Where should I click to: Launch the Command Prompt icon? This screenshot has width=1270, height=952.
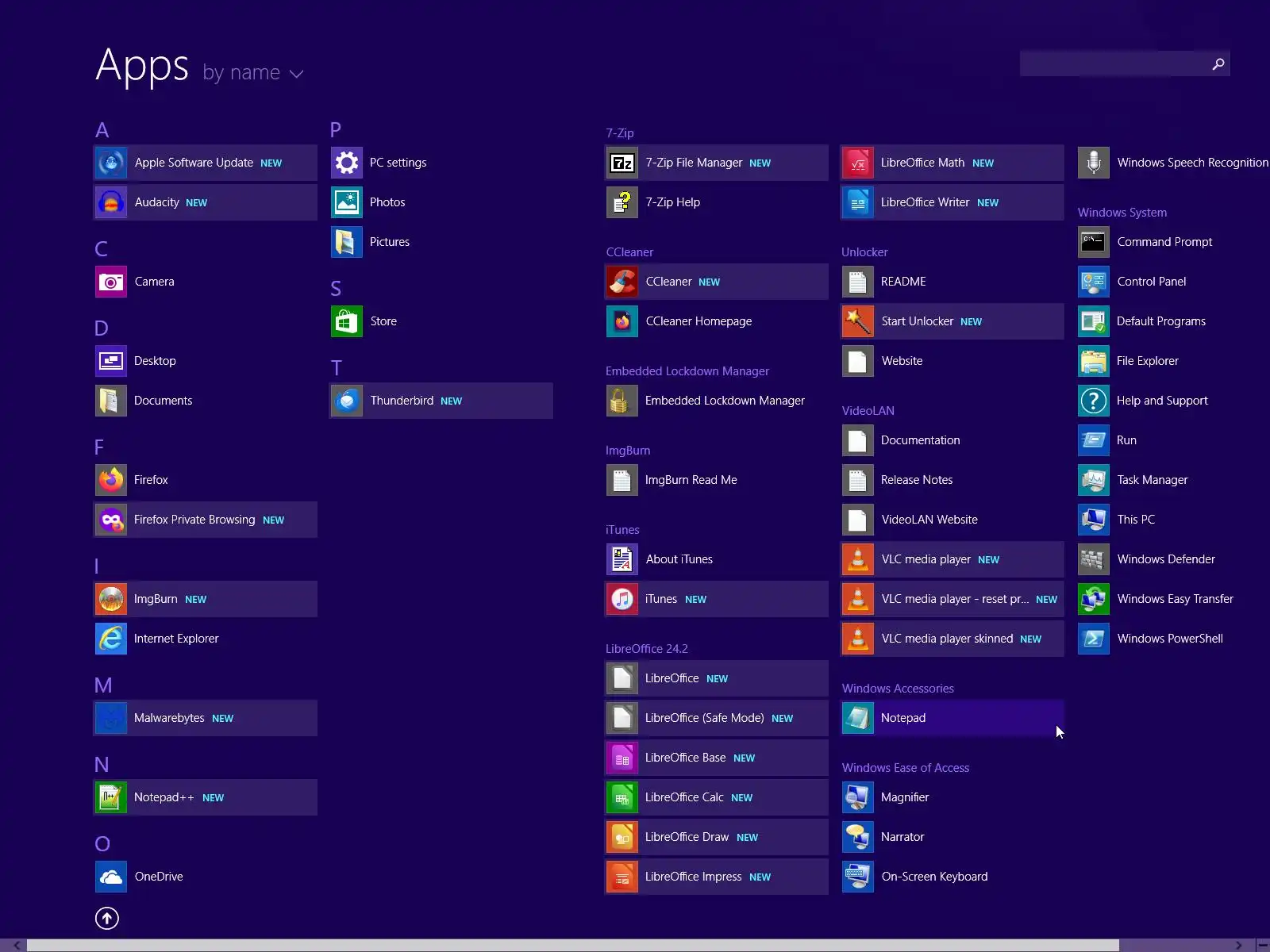tap(1094, 242)
